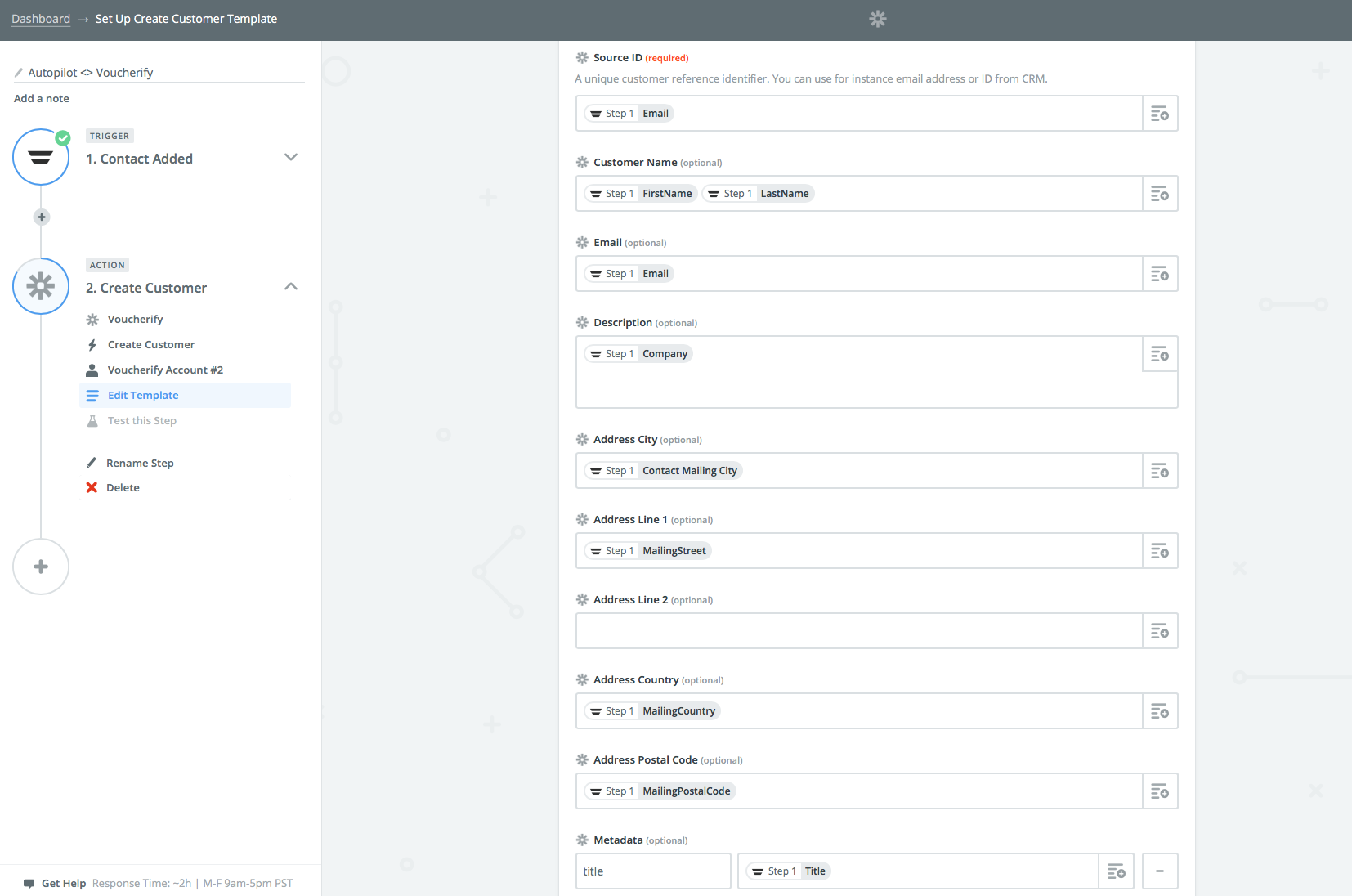1352x896 pixels.
Task: Click insert-field icon for Address Line 1
Action: (1160, 551)
